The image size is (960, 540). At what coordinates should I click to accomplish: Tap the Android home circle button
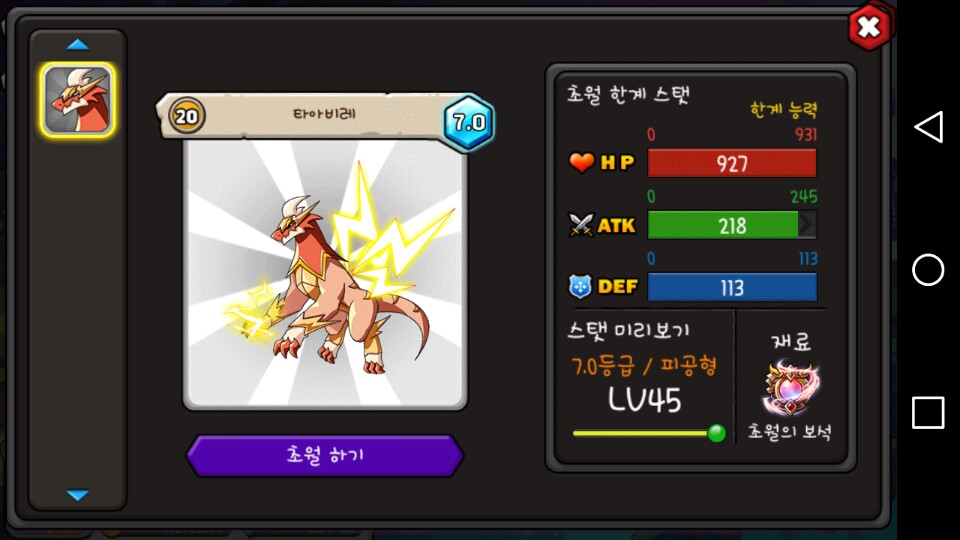coord(928,269)
